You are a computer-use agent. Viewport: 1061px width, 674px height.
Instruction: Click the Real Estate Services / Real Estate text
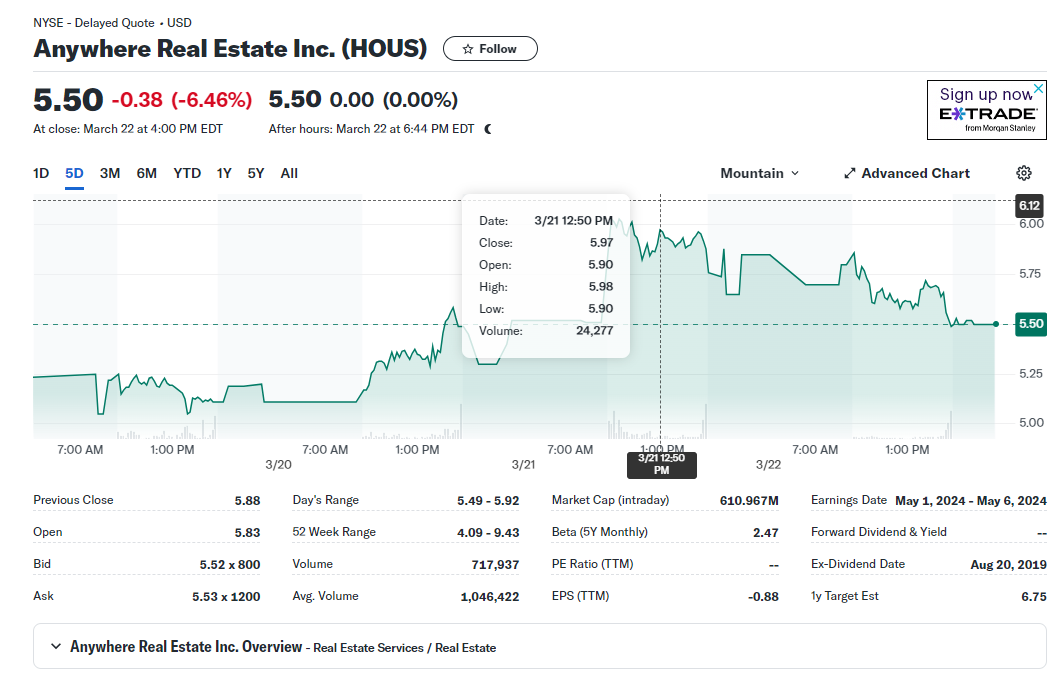click(405, 648)
